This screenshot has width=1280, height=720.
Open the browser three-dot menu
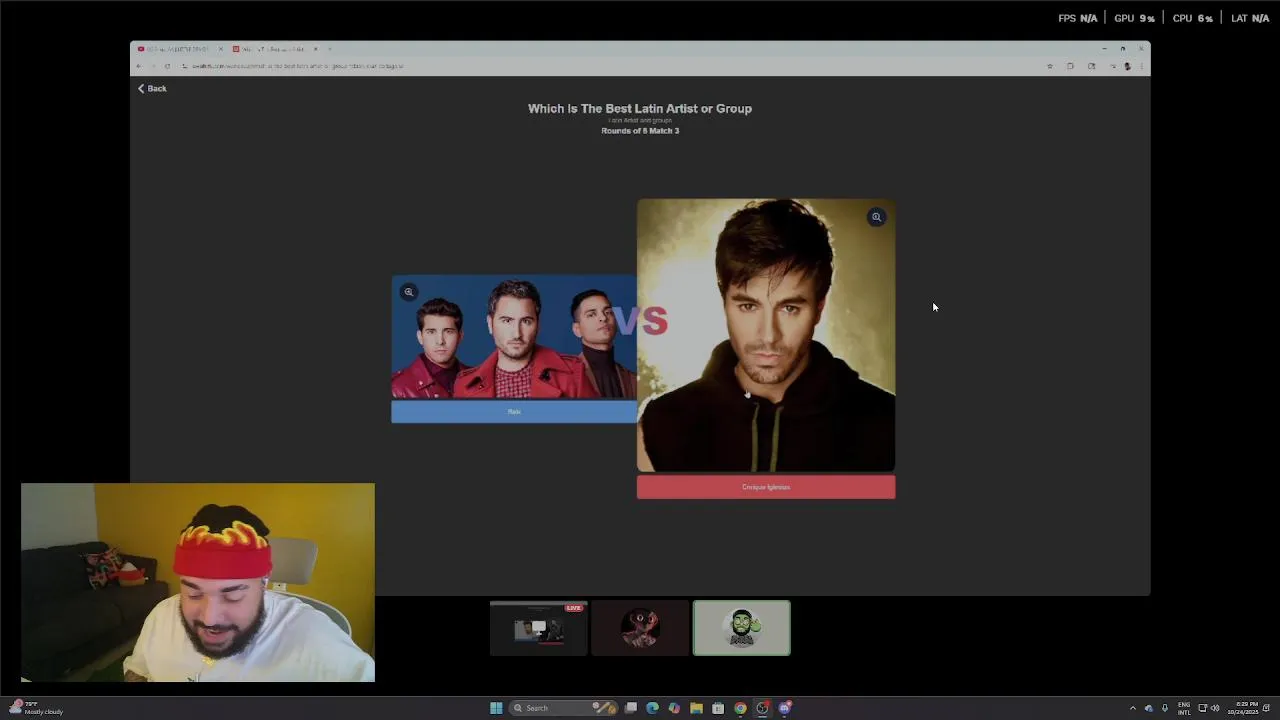1141,66
